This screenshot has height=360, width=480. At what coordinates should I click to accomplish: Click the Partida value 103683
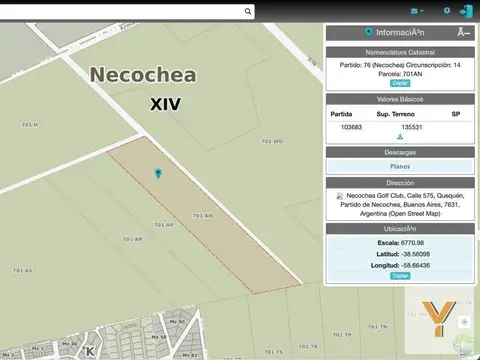point(351,127)
